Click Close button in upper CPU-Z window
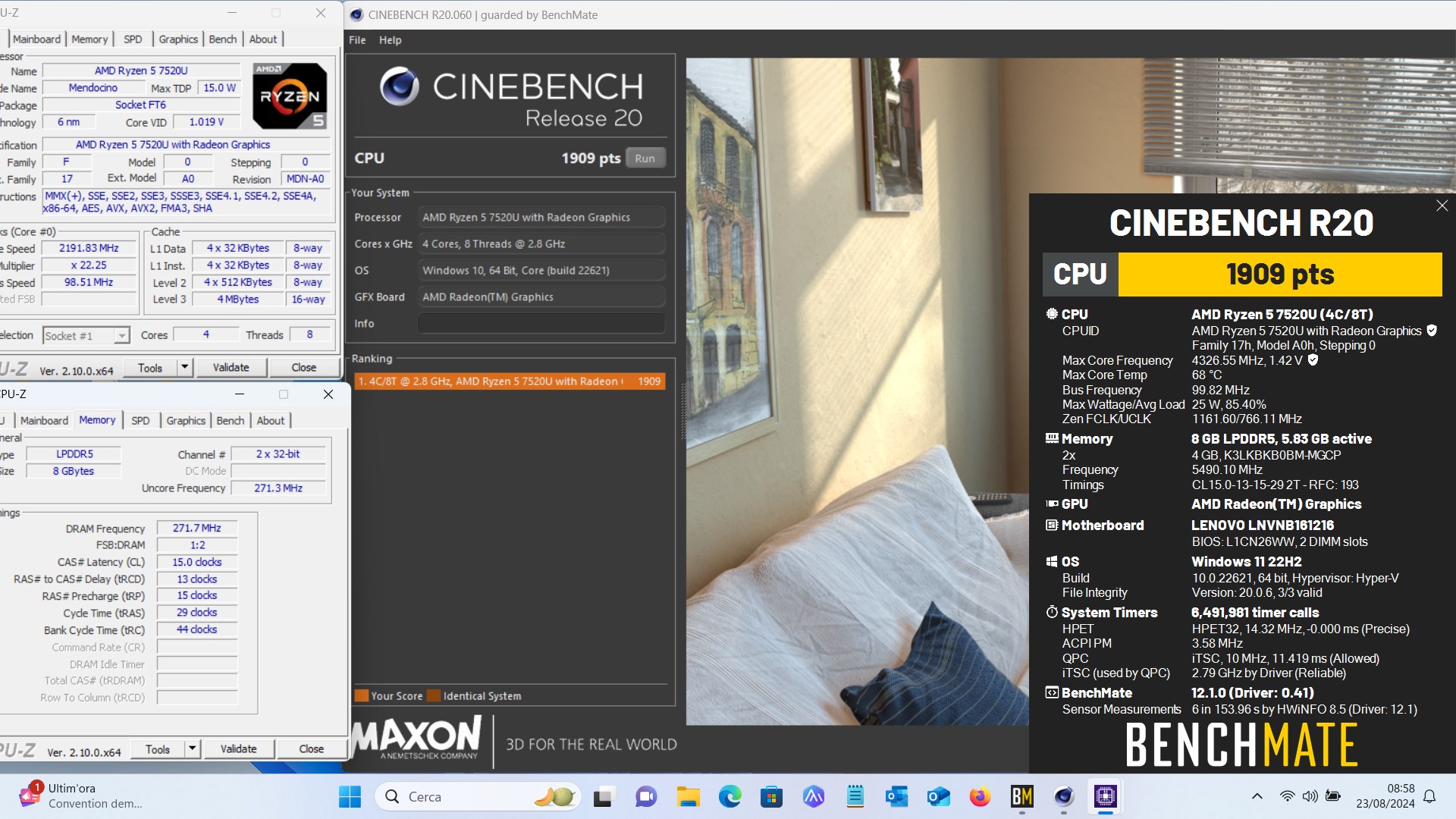Viewport: 1456px width, 819px height. (304, 367)
